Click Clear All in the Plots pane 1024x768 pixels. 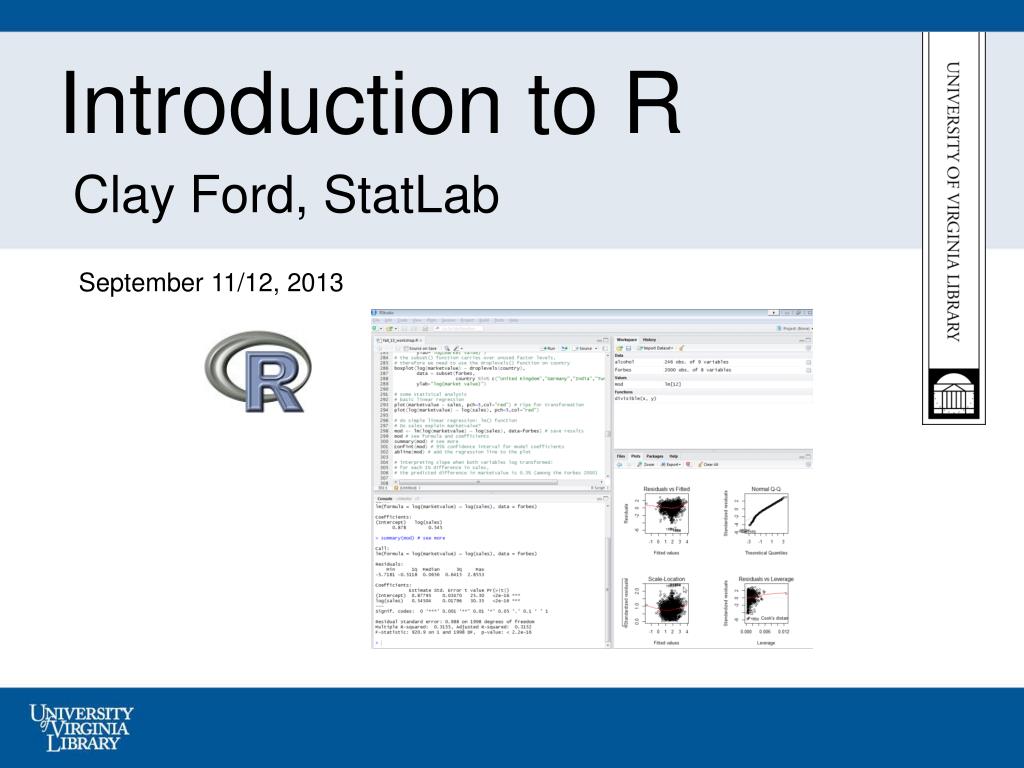[709, 464]
